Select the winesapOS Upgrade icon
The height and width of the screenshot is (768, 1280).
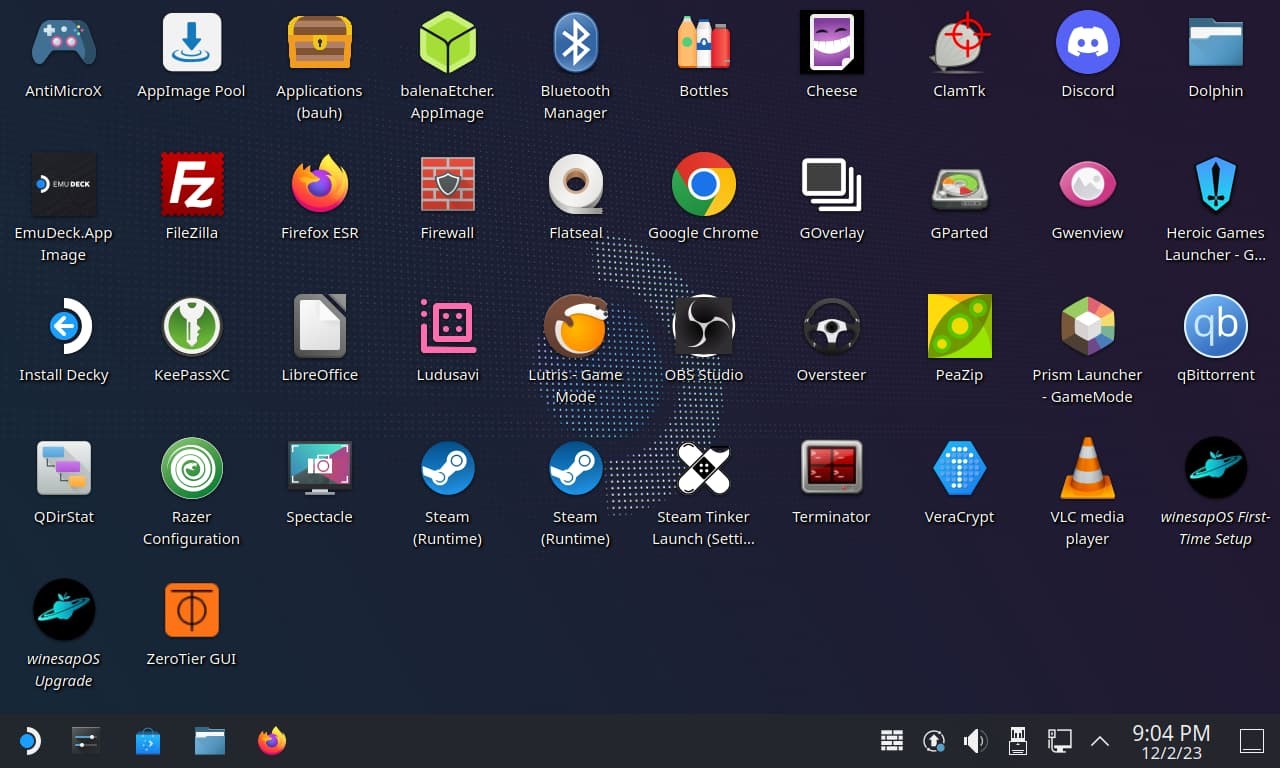click(x=64, y=611)
